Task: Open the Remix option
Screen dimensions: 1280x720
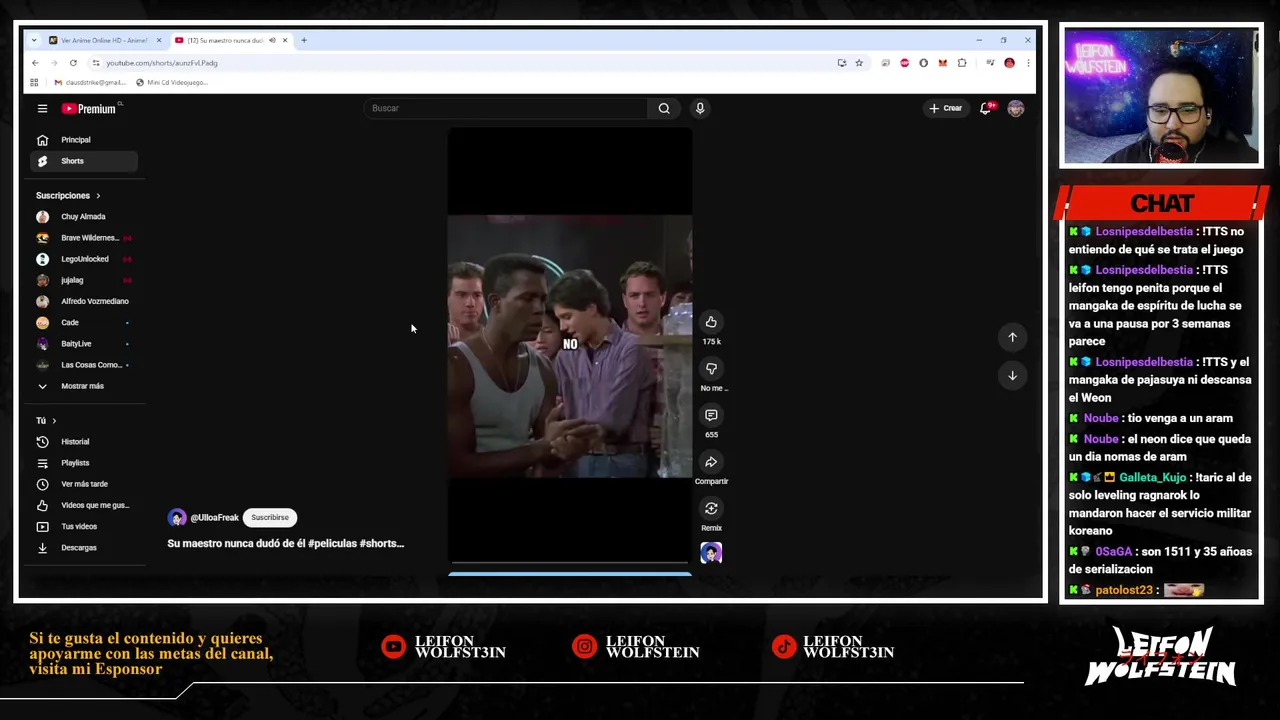Action: [x=711, y=509]
